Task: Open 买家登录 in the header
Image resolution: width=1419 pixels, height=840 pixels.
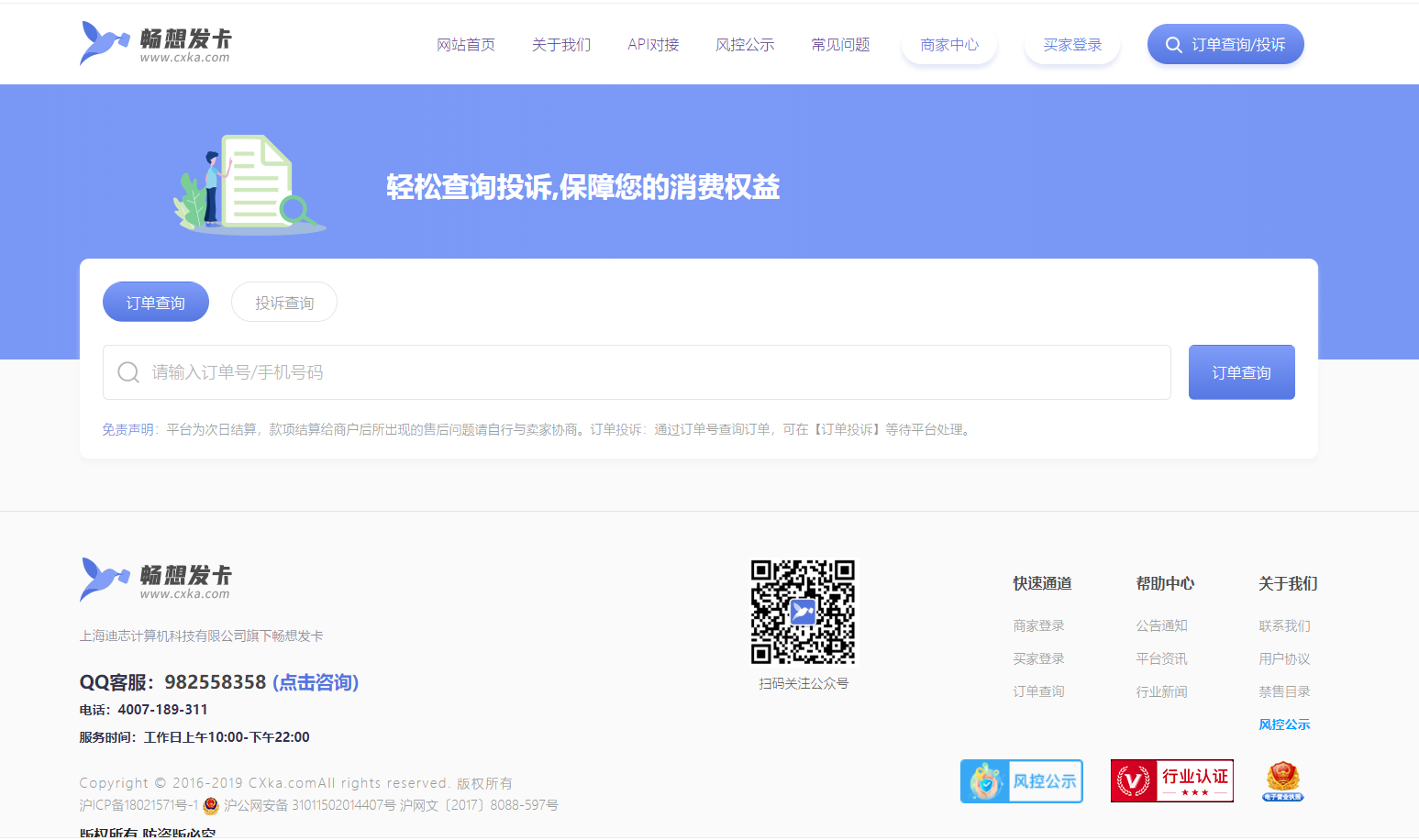Action: (1072, 45)
